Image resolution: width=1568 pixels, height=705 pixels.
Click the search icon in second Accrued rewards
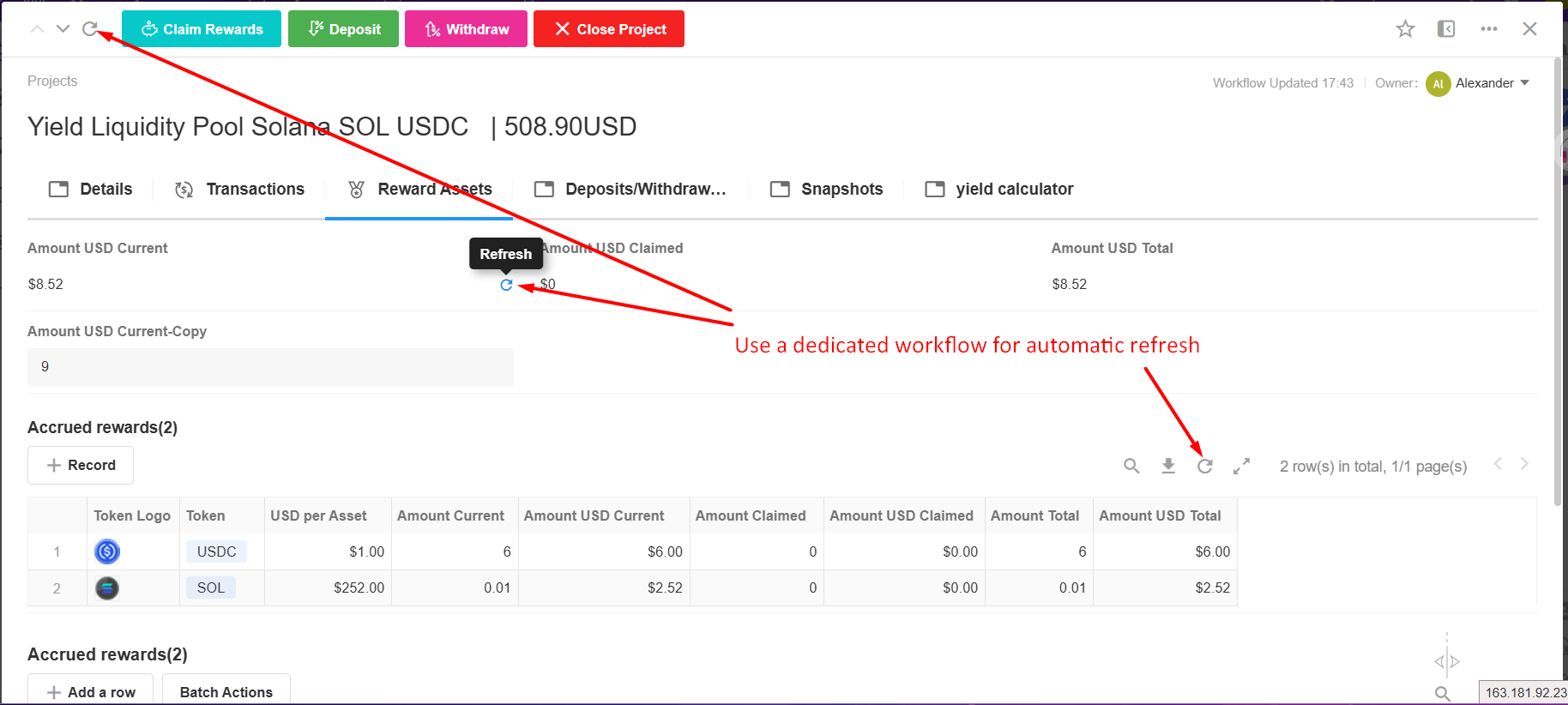[x=1443, y=693]
